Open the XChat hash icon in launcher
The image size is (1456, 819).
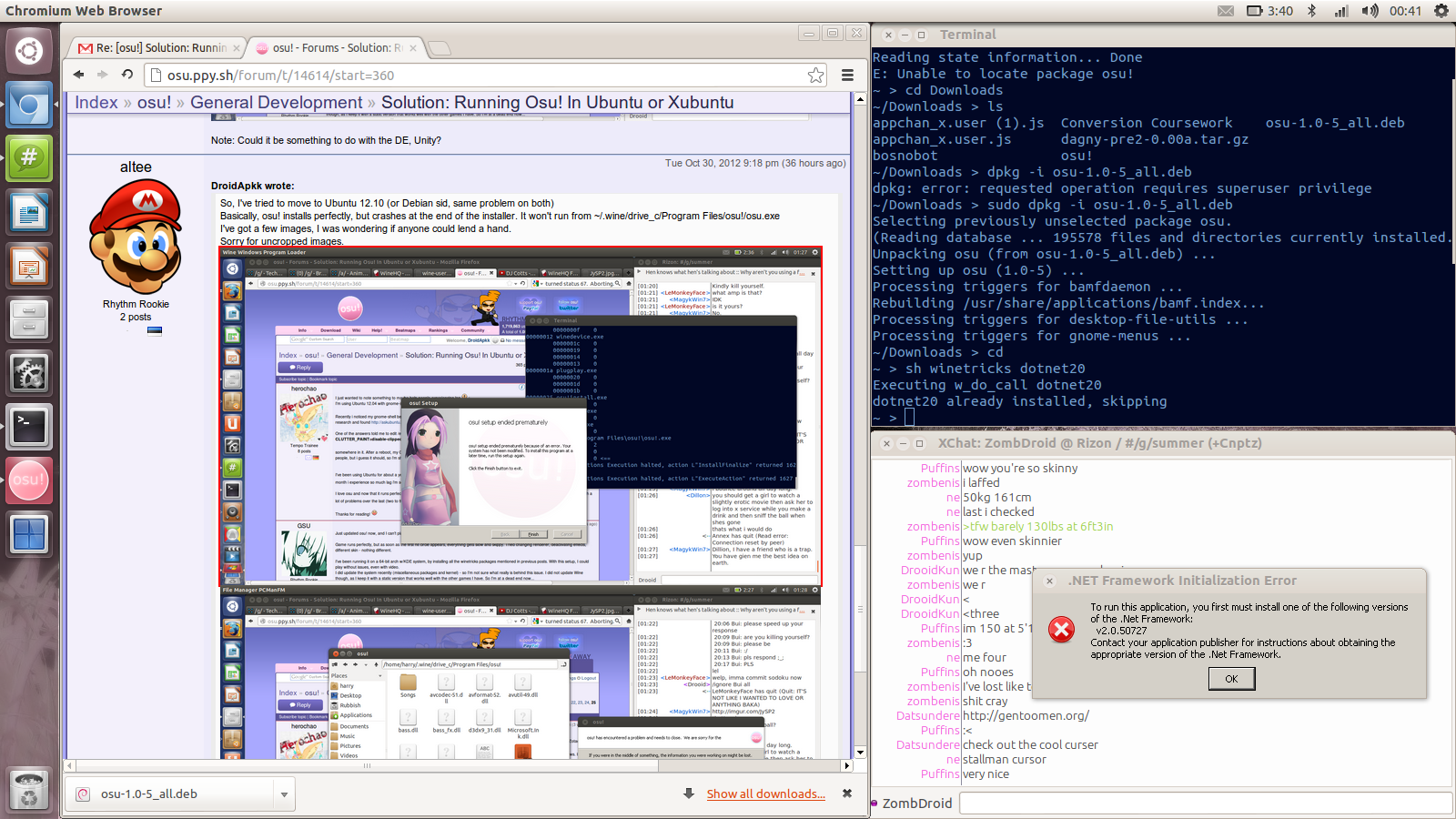coord(29,158)
